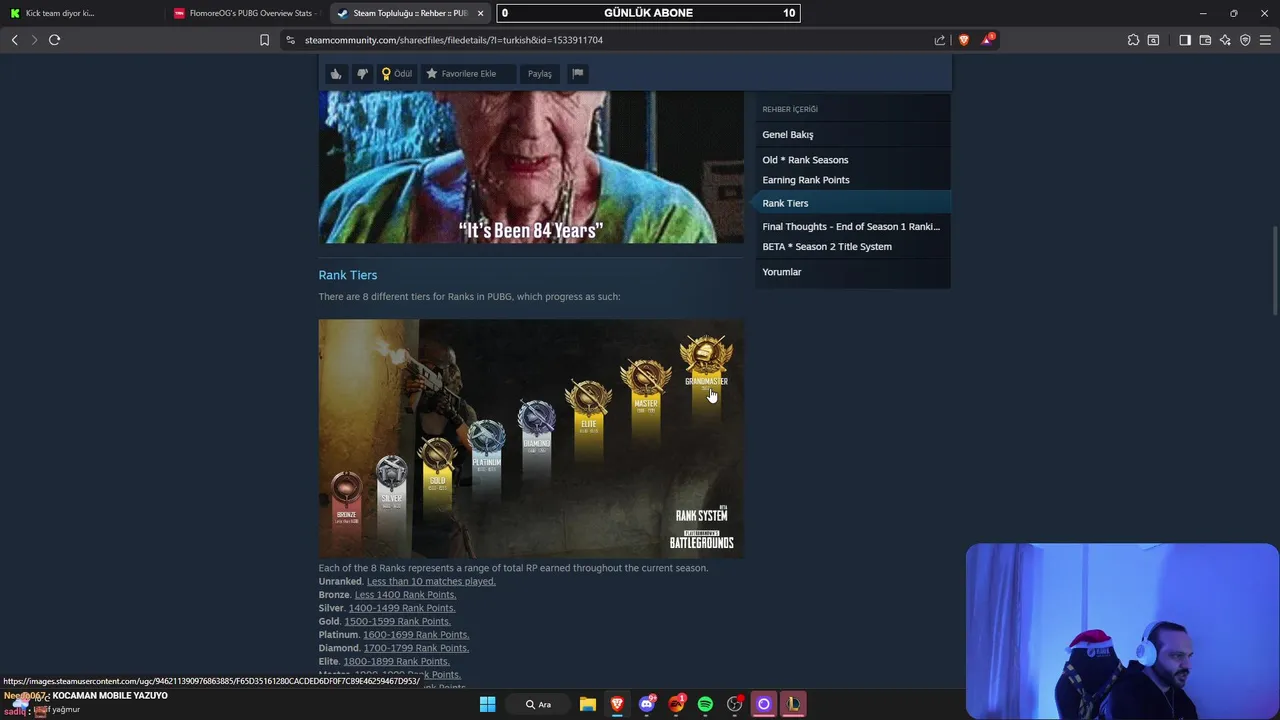Open '1400-1499 Rank Points' link

pyautogui.click(x=402, y=608)
